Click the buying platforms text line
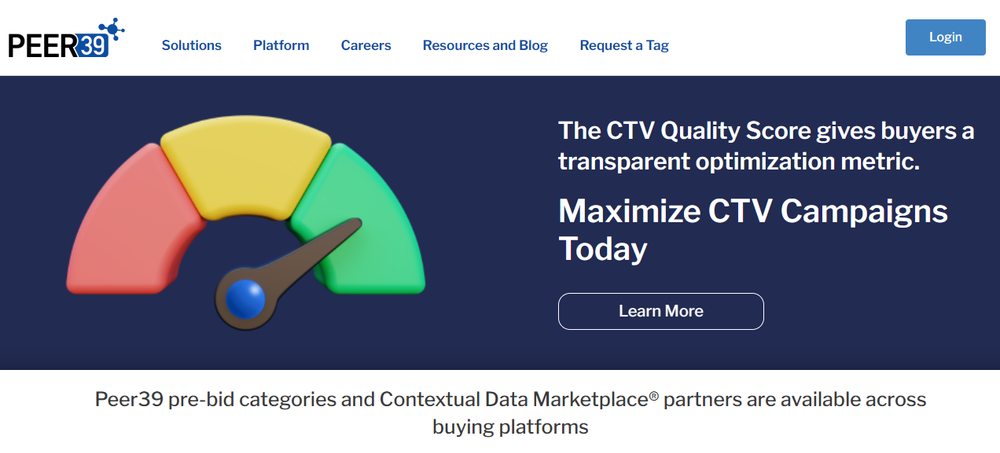This screenshot has width=1000, height=453. (510, 427)
